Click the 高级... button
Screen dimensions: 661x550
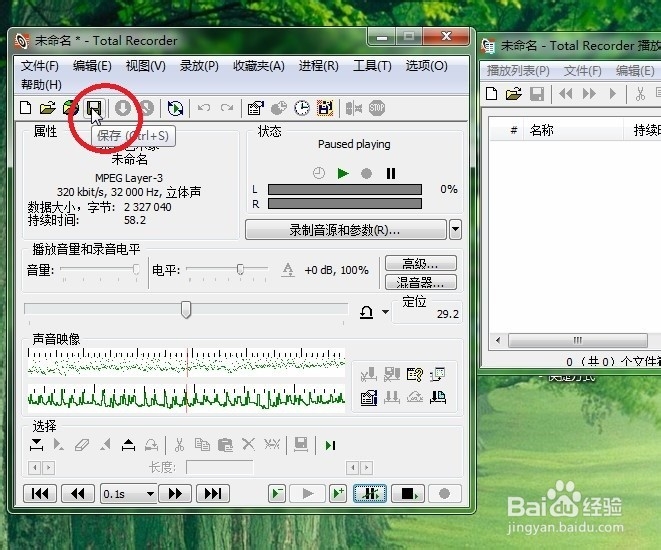[x=421, y=264]
